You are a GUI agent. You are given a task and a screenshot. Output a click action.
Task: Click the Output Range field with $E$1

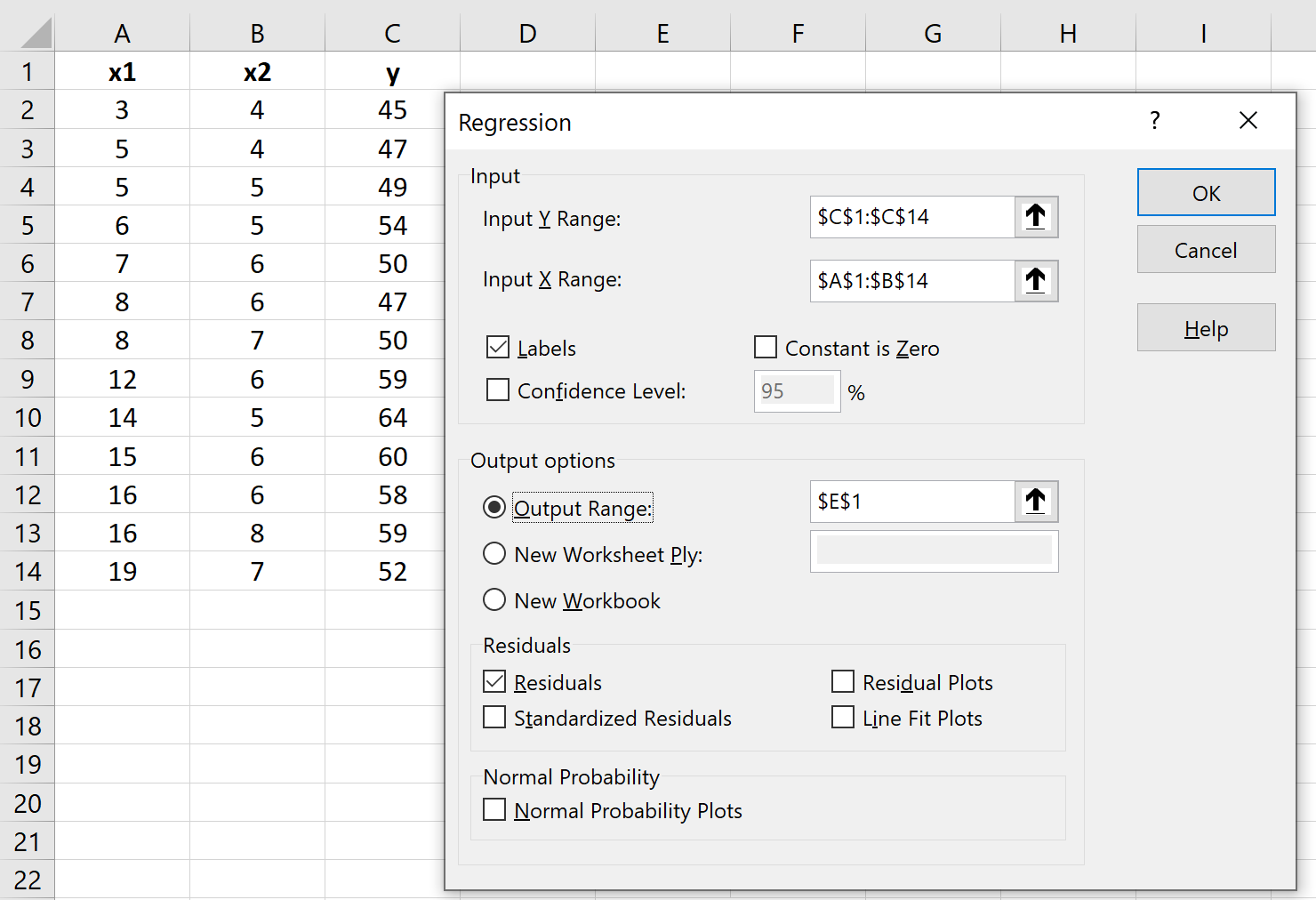point(912,502)
